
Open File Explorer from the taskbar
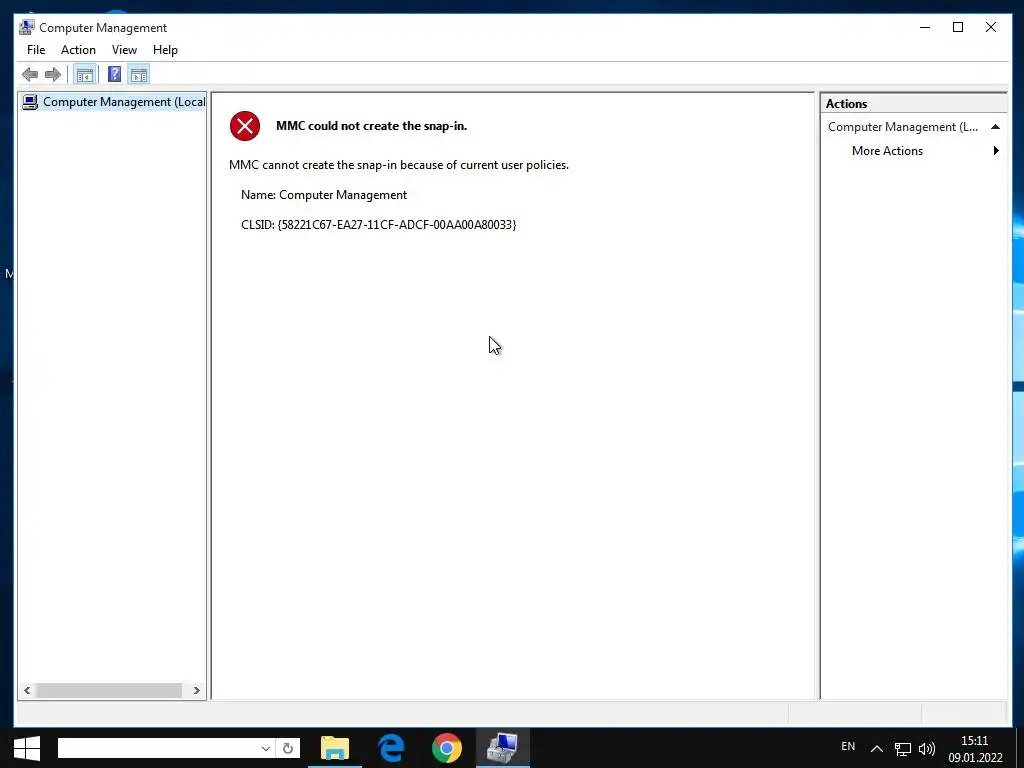tap(335, 748)
